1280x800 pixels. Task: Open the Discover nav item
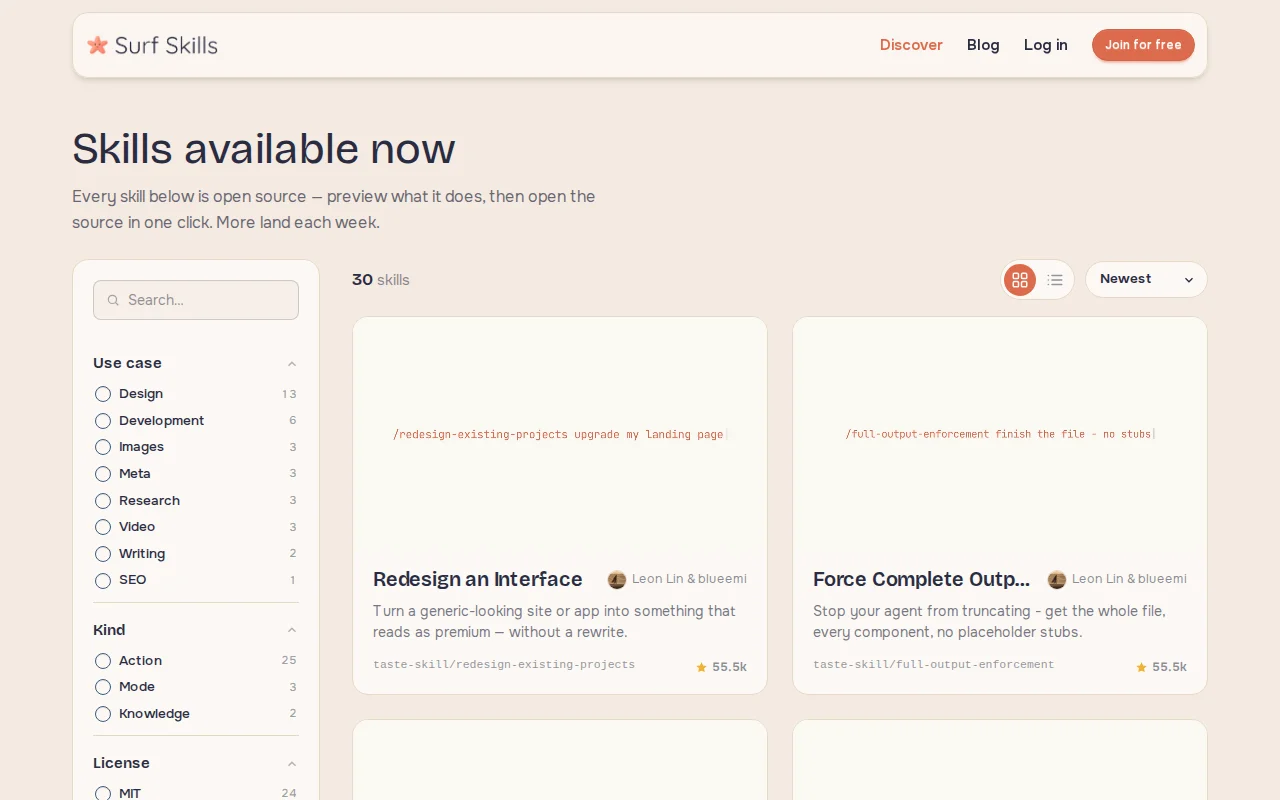pyautogui.click(x=911, y=45)
